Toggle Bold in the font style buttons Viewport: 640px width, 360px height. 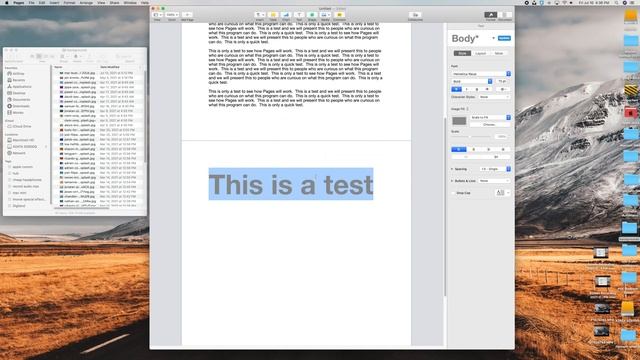[456, 89]
